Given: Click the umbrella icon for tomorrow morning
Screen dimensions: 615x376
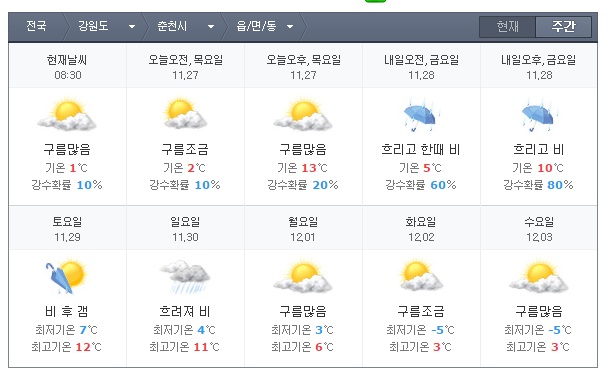Looking at the screenshot, I should click(421, 114).
